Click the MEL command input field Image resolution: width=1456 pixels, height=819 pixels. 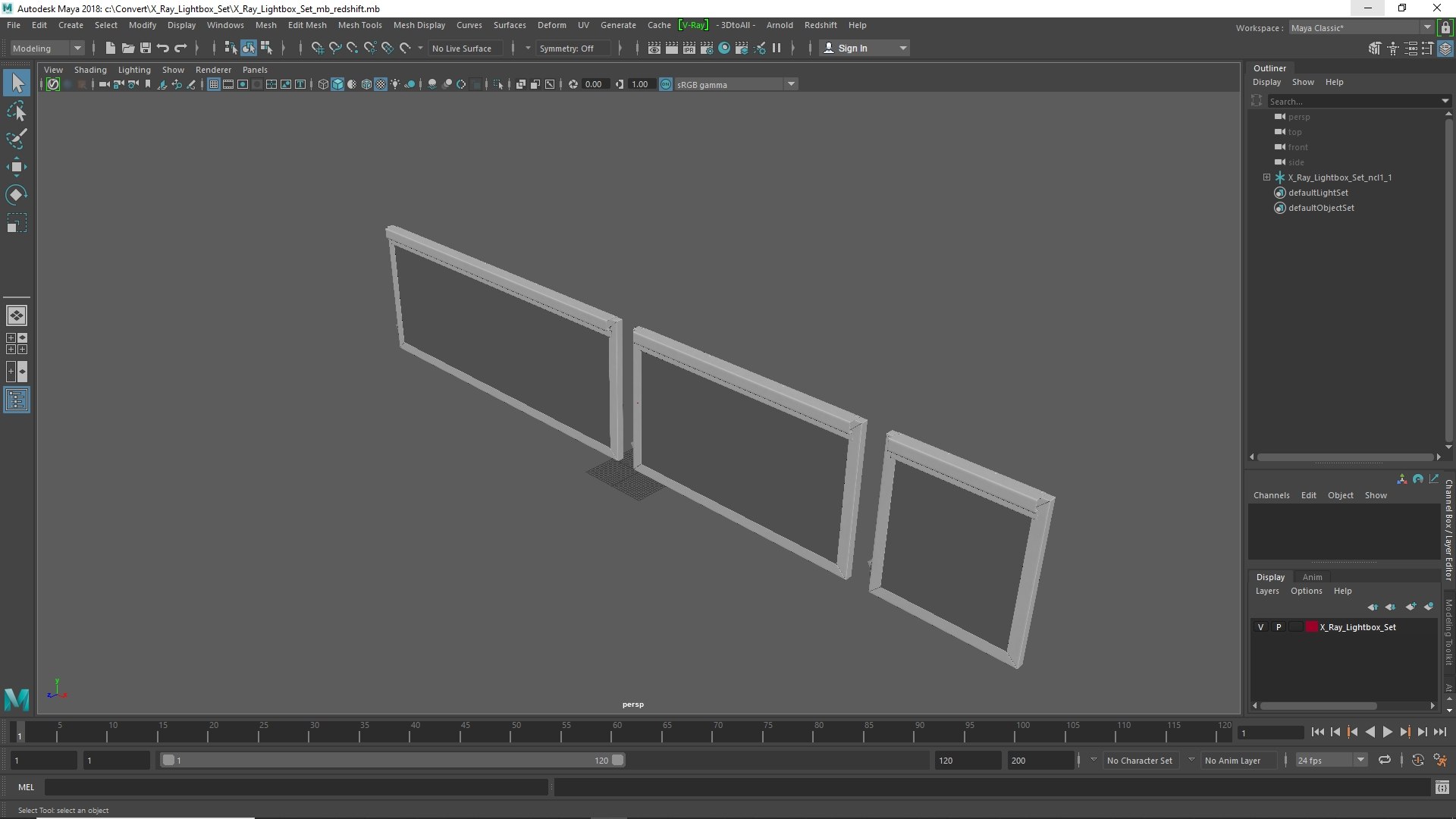point(296,787)
